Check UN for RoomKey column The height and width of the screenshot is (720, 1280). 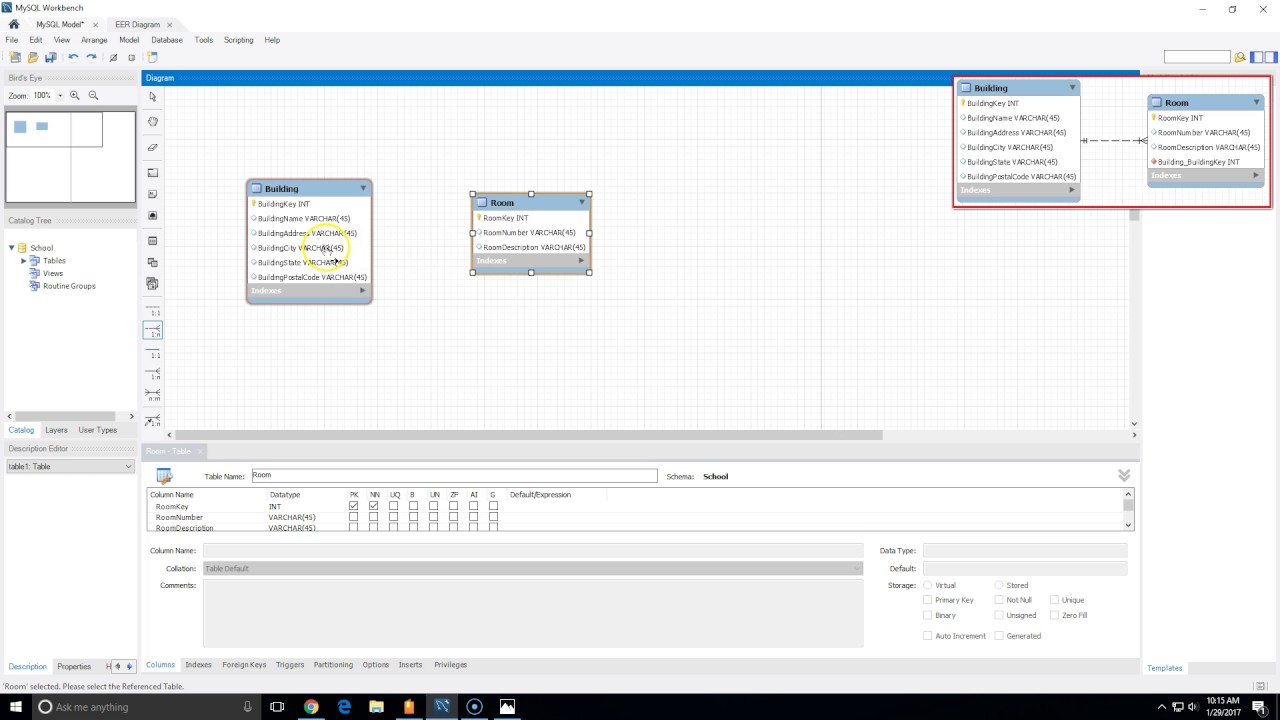pos(433,506)
